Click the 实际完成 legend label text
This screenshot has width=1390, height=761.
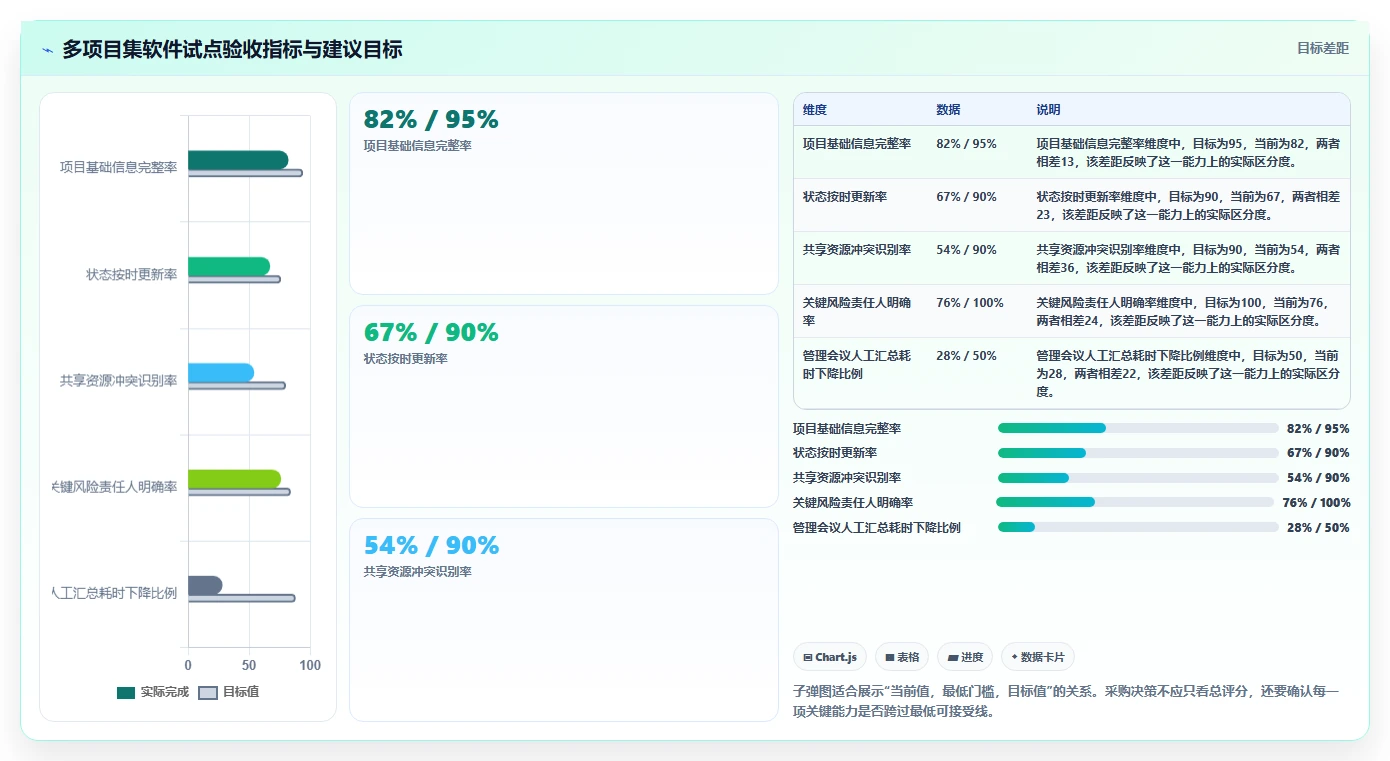click(x=164, y=692)
